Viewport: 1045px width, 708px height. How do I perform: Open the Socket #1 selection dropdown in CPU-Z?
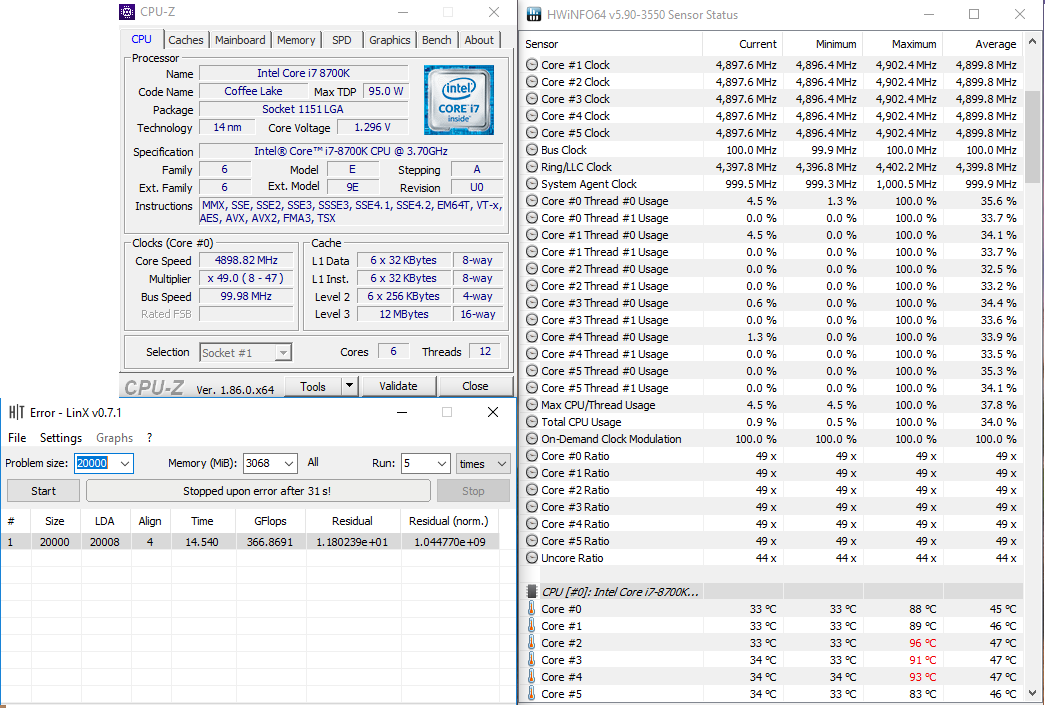tap(283, 353)
